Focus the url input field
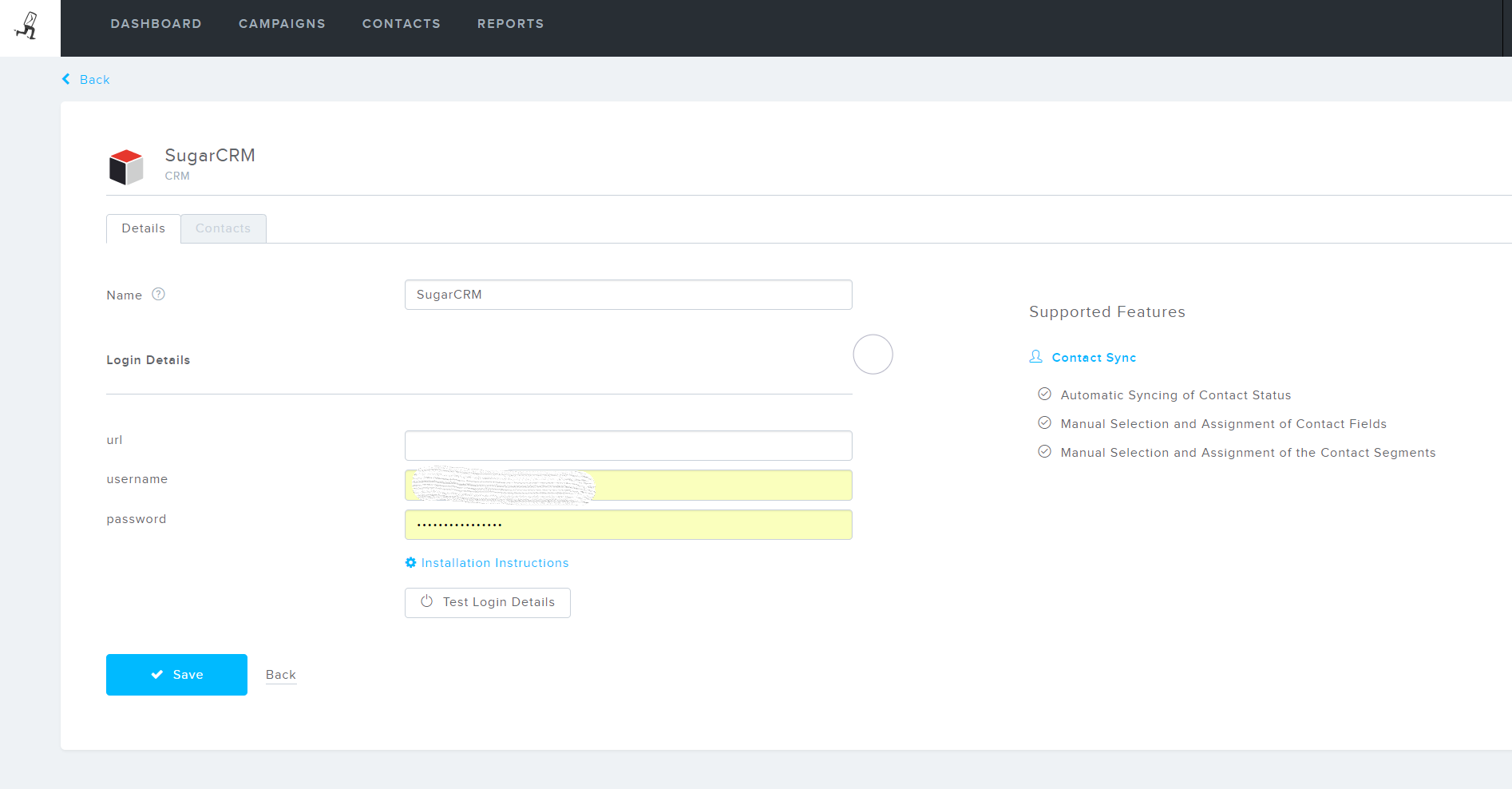Image resolution: width=1512 pixels, height=789 pixels. point(628,446)
